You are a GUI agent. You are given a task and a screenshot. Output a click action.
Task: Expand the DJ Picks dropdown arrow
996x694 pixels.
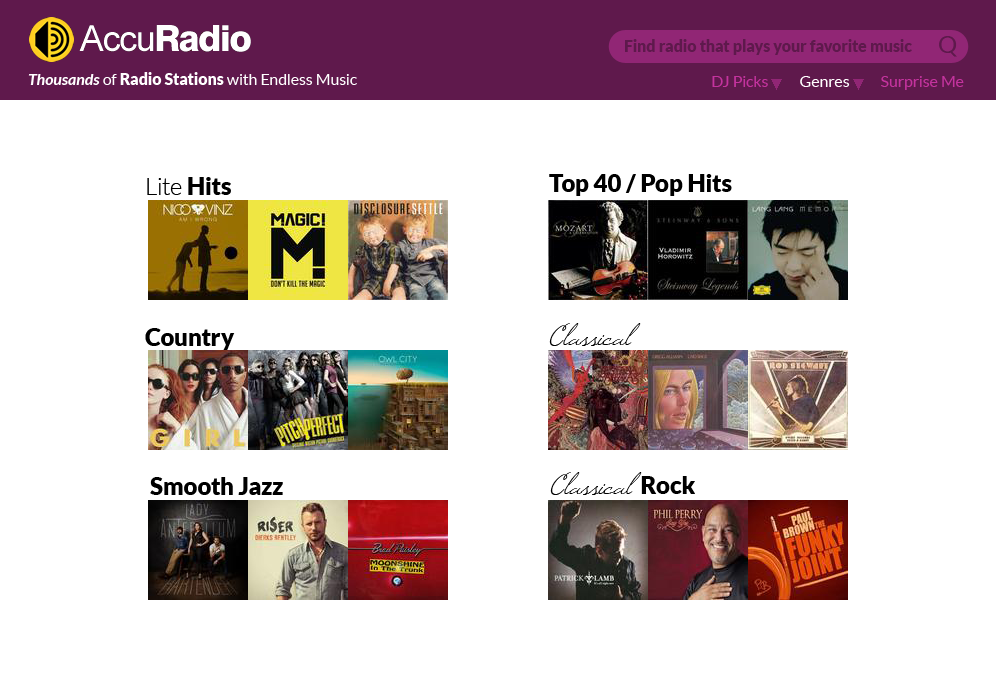(776, 84)
